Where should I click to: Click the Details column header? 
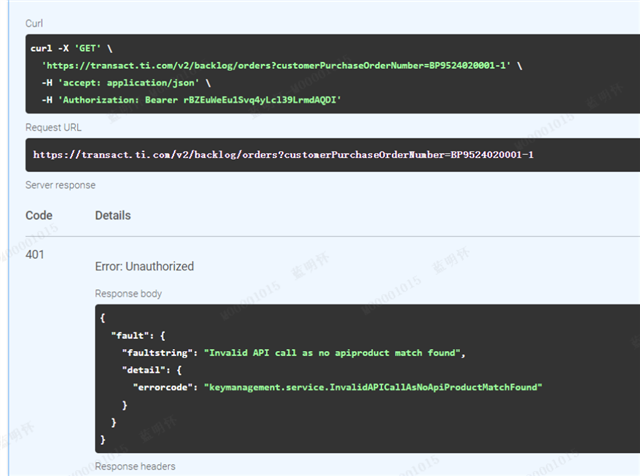(x=113, y=215)
